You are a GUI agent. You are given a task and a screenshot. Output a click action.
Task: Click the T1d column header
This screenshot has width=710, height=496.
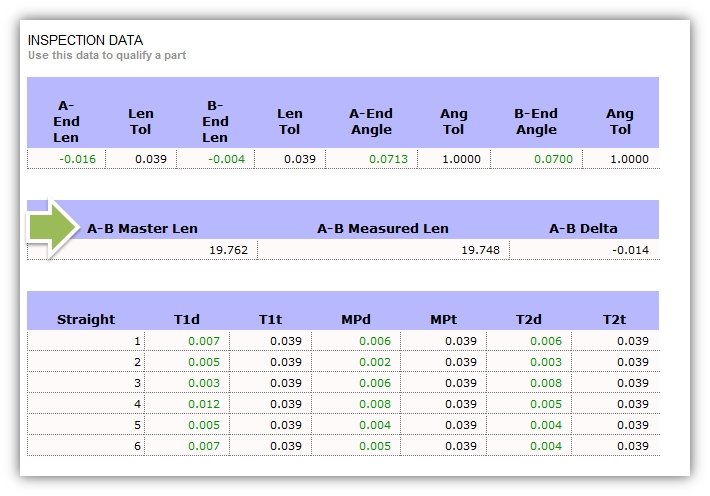pos(187,320)
